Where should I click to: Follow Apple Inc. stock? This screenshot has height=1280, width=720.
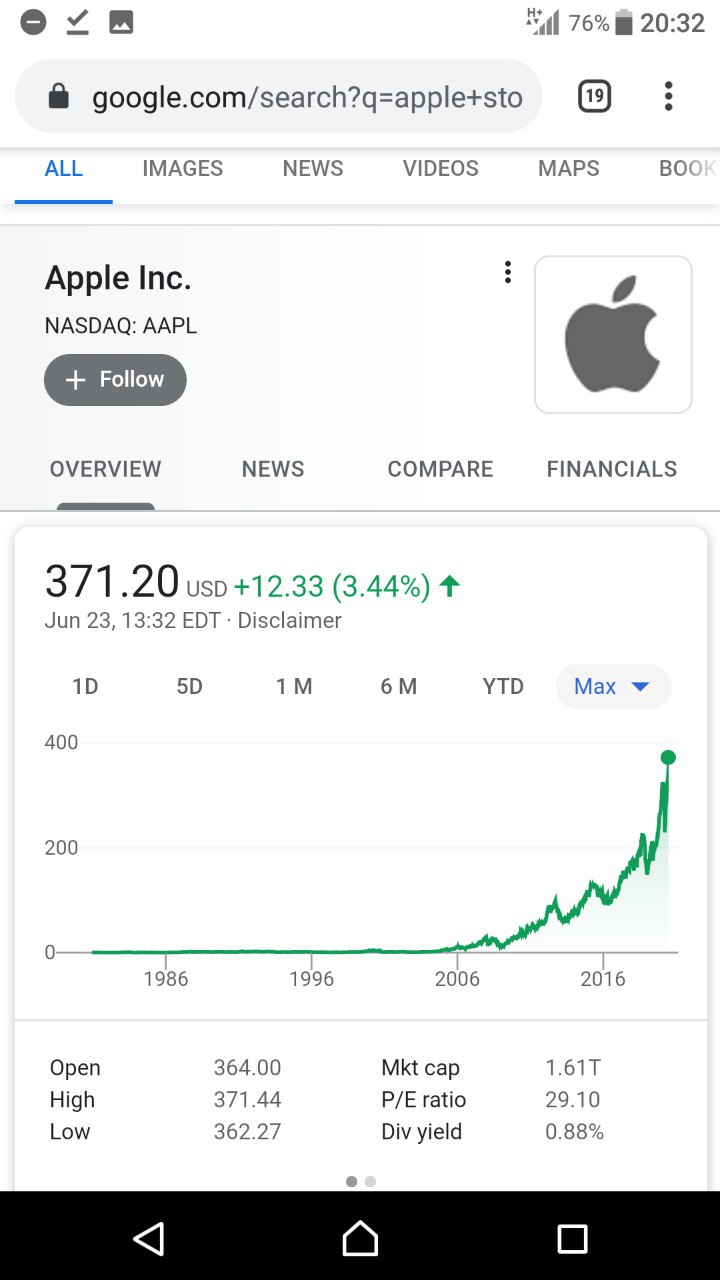pyautogui.click(x=115, y=380)
